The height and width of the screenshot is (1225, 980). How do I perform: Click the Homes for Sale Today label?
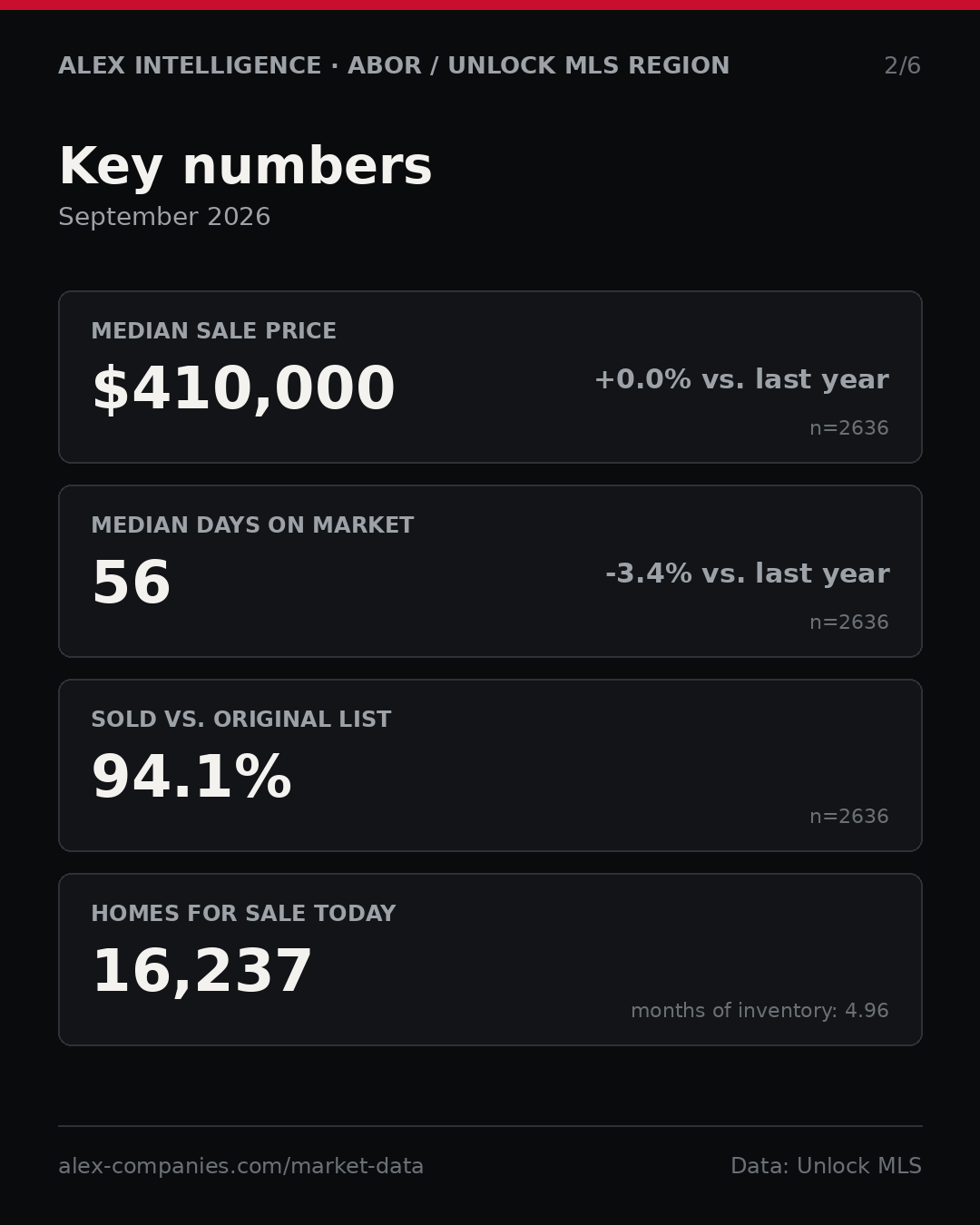click(x=243, y=914)
